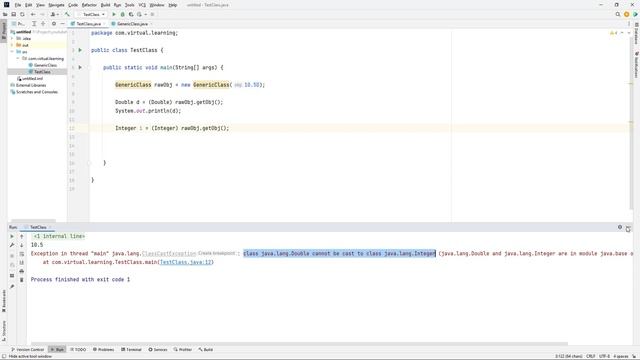Click the ClassCastException link in console

(x=169, y=253)
